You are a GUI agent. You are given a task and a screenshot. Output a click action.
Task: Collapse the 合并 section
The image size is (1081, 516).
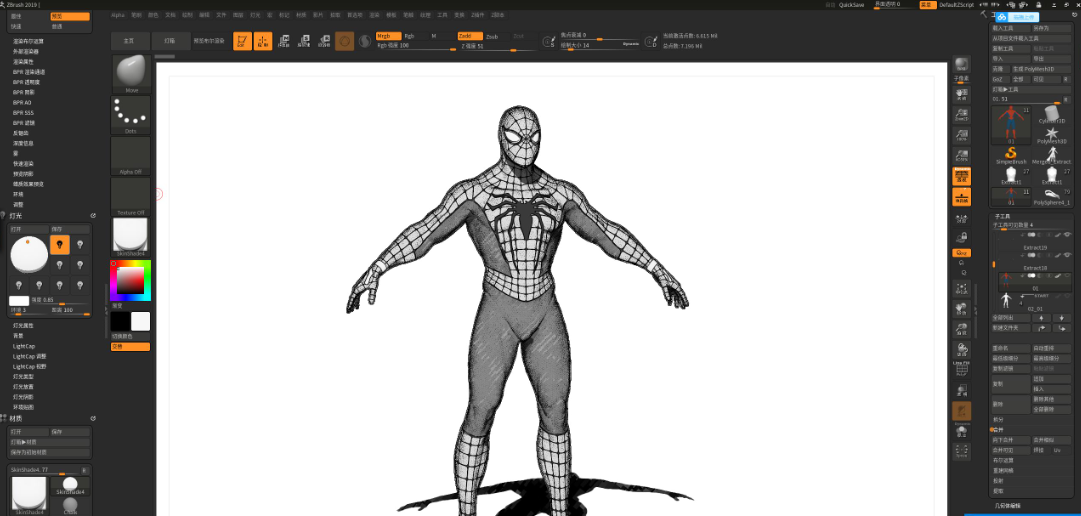coord(998,429)
